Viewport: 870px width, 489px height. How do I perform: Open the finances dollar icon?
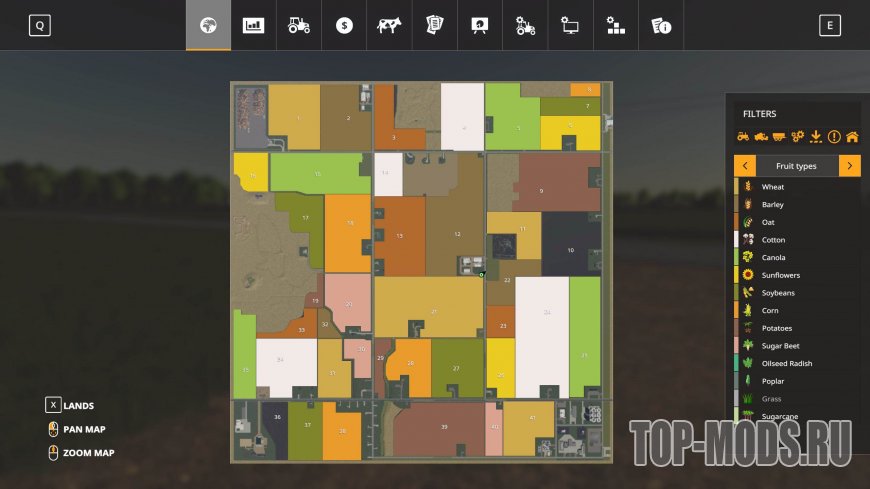click(x=345, y=26)
